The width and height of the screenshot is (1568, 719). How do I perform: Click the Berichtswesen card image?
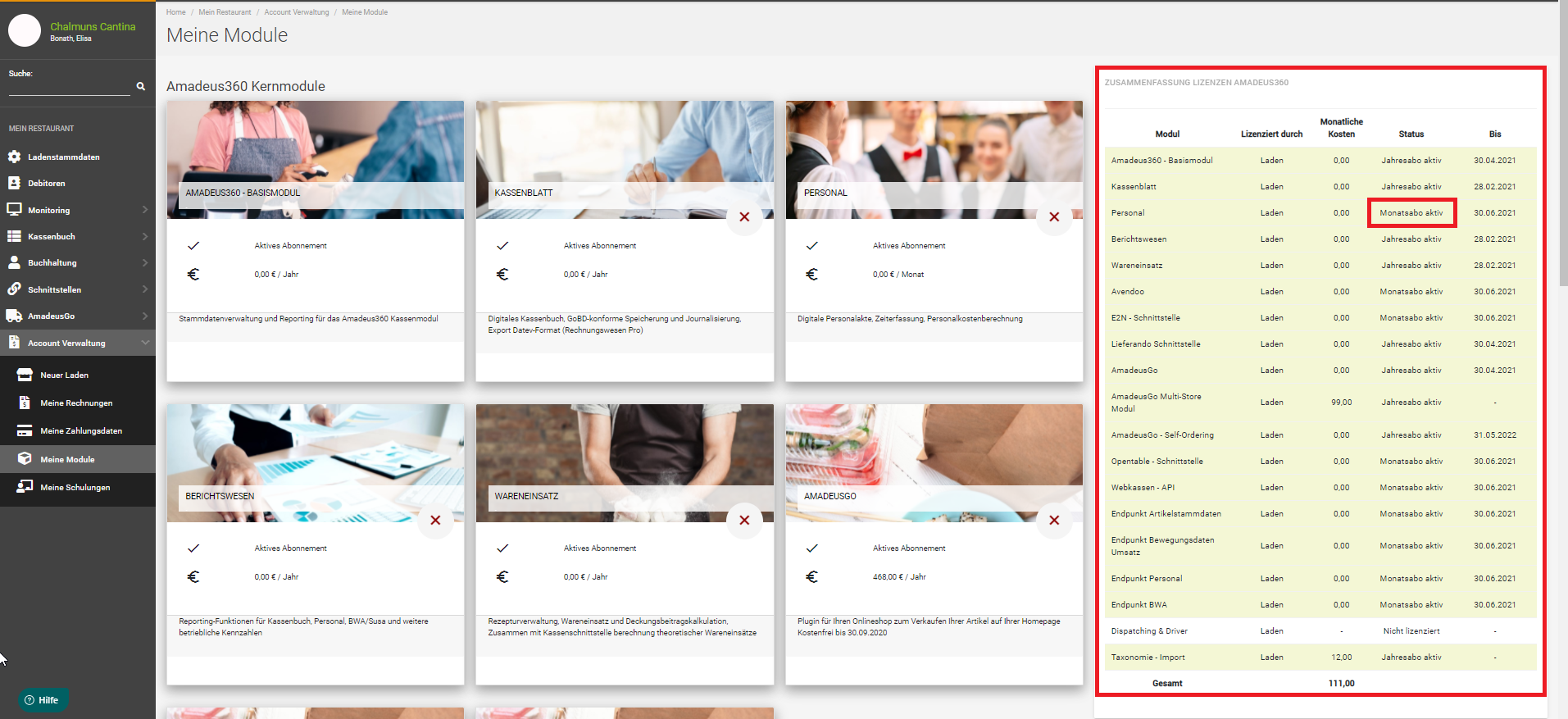click(316, 463)
